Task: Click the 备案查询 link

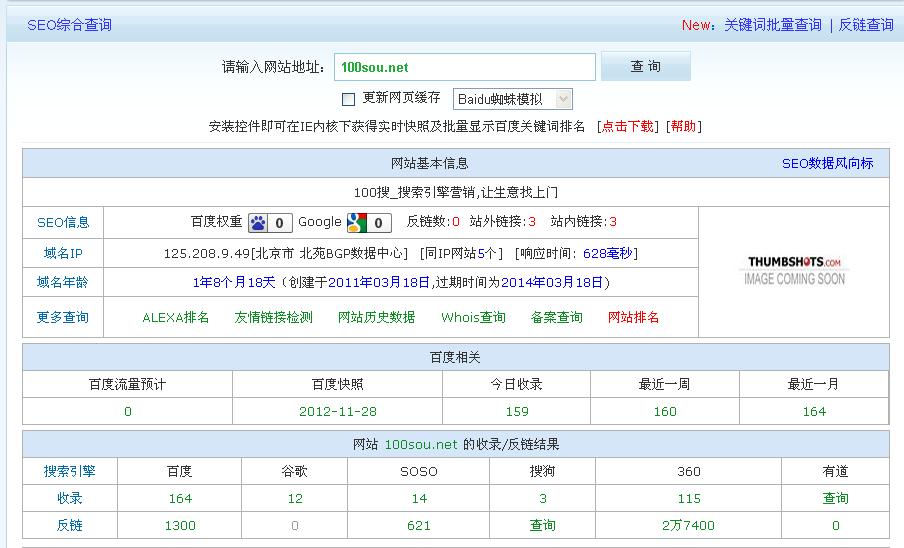Action: (557, 317)
